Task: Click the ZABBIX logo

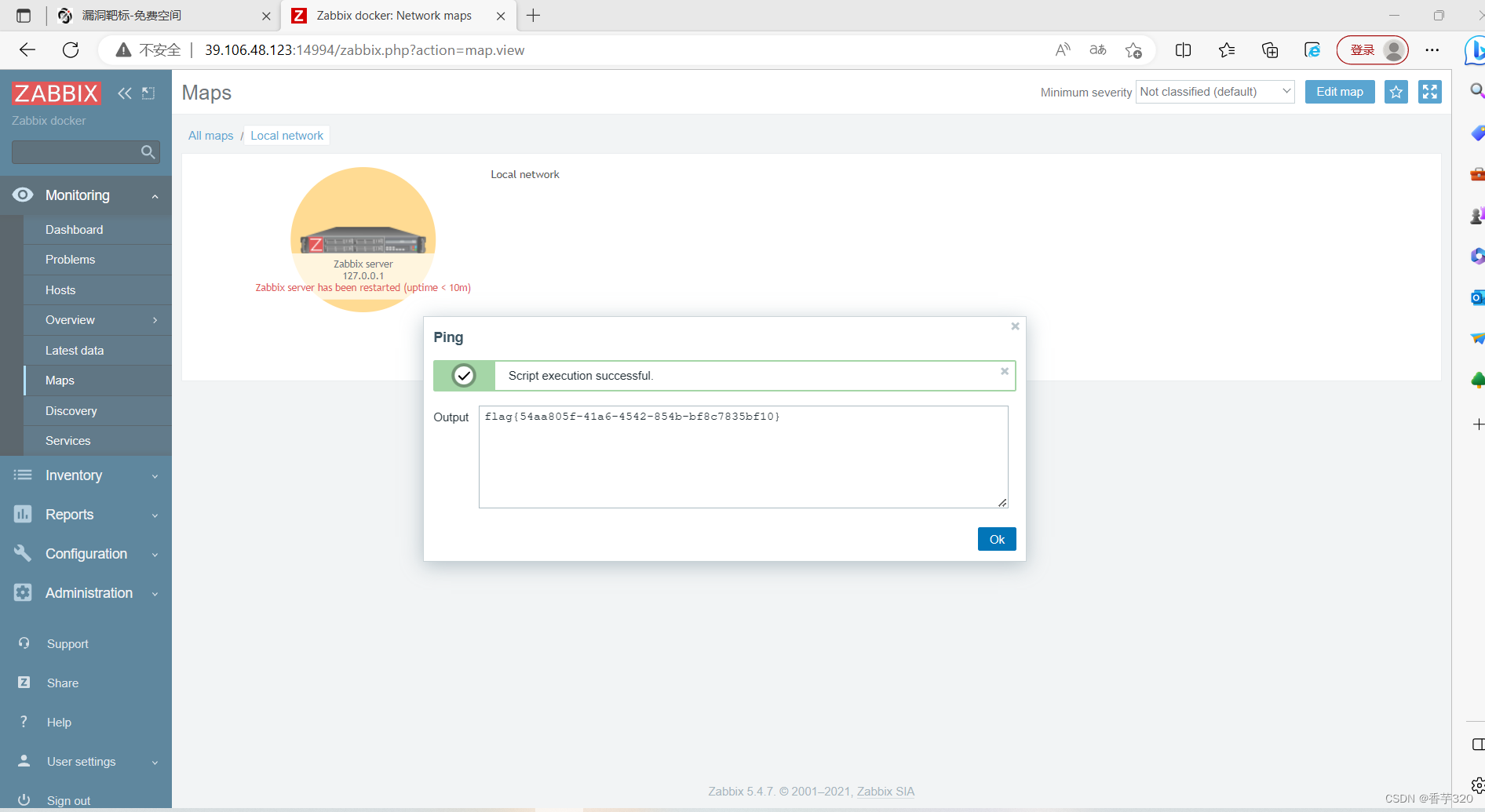Action: 57,93
